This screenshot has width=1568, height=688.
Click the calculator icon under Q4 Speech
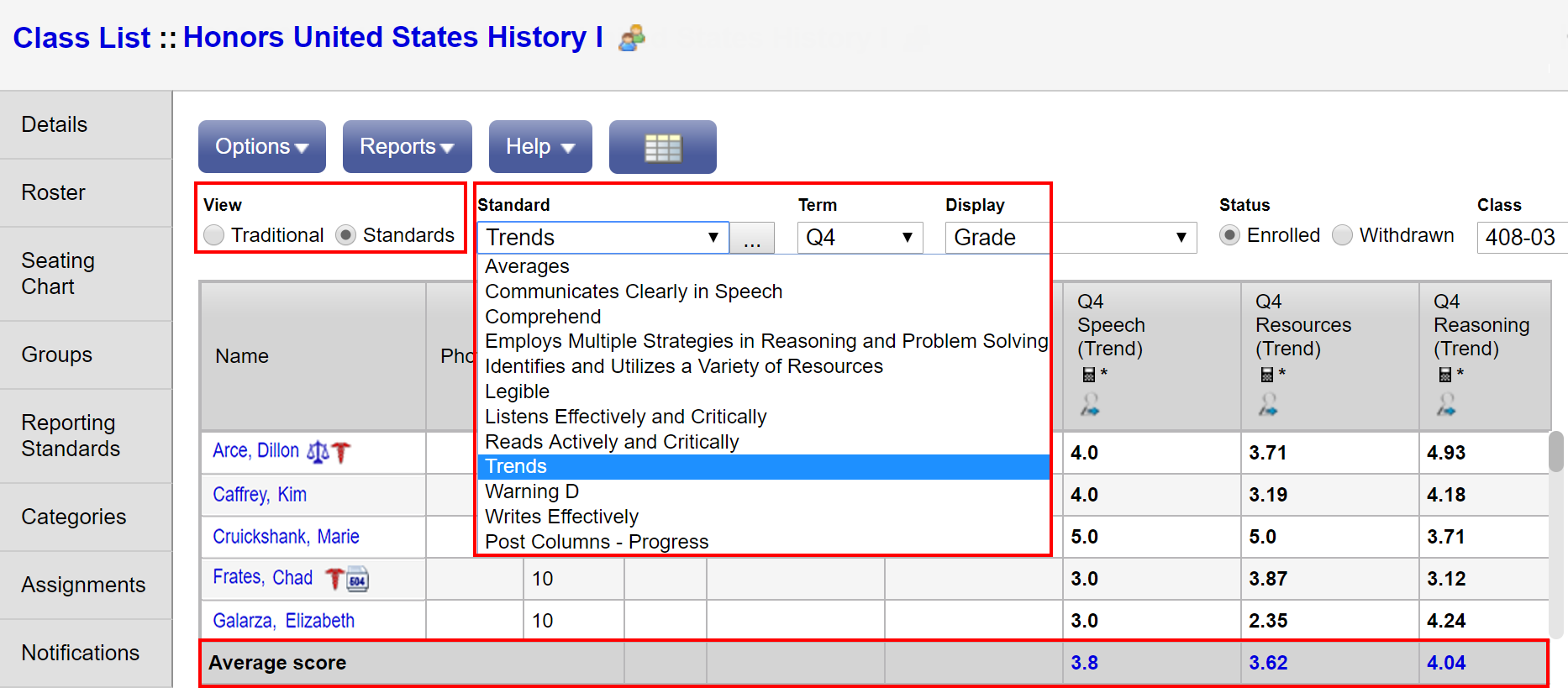point(1089,374)
